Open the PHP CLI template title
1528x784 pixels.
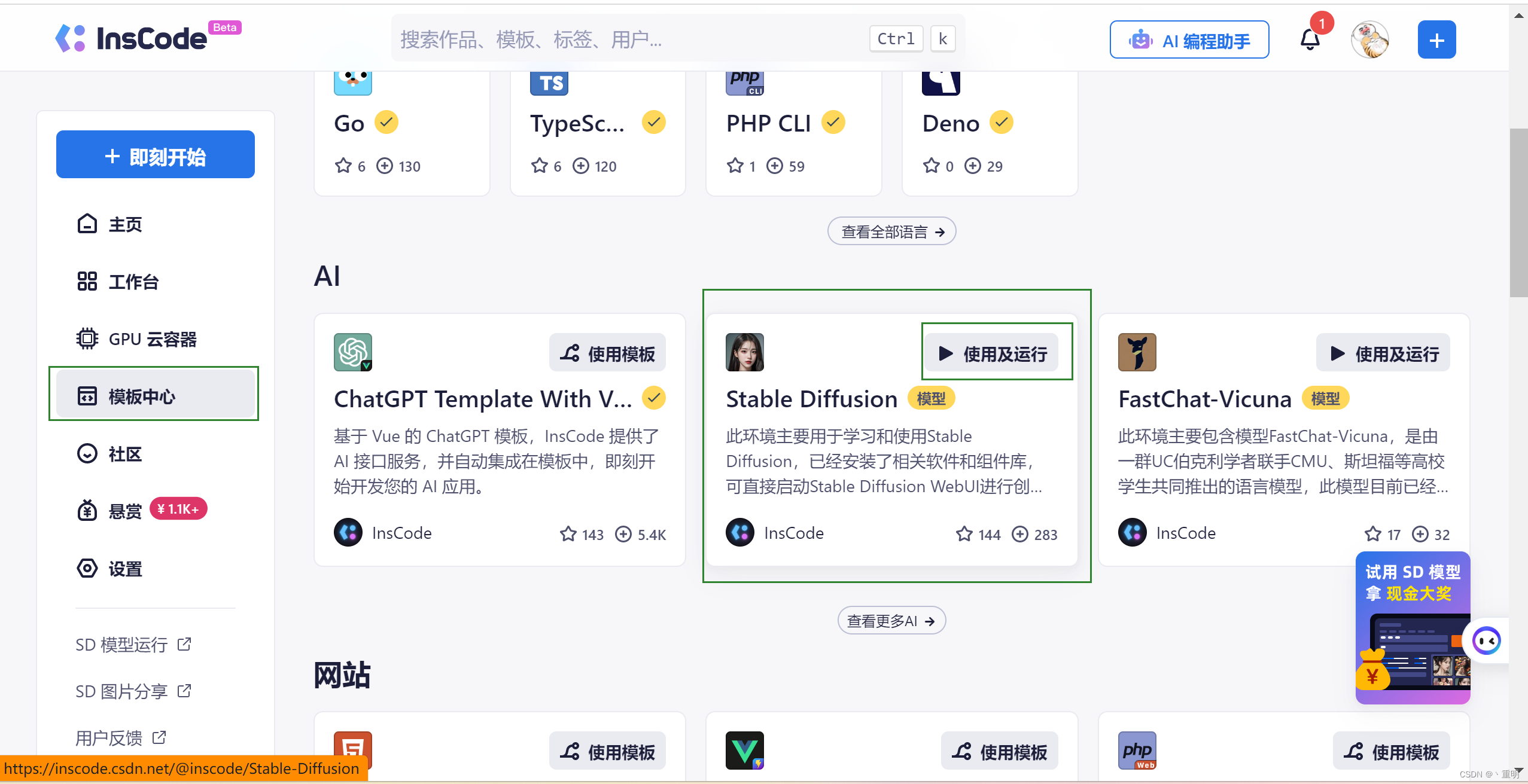tap(768, 123)
